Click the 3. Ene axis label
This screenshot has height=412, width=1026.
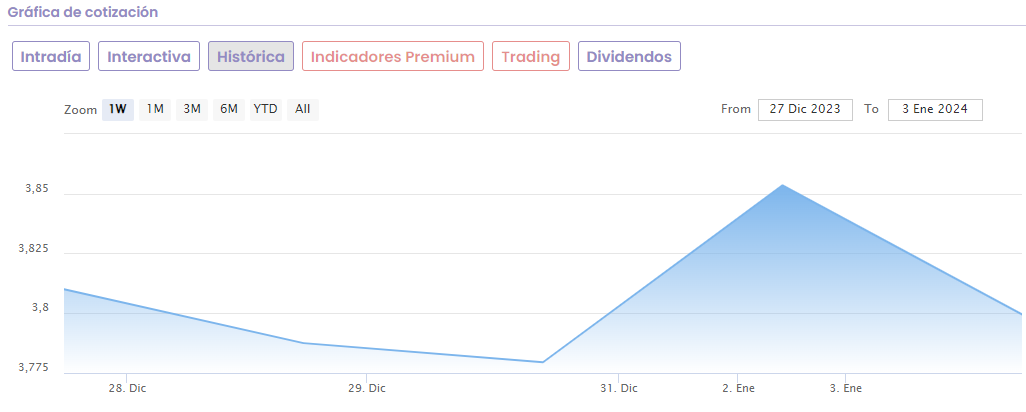coord(846,388)
